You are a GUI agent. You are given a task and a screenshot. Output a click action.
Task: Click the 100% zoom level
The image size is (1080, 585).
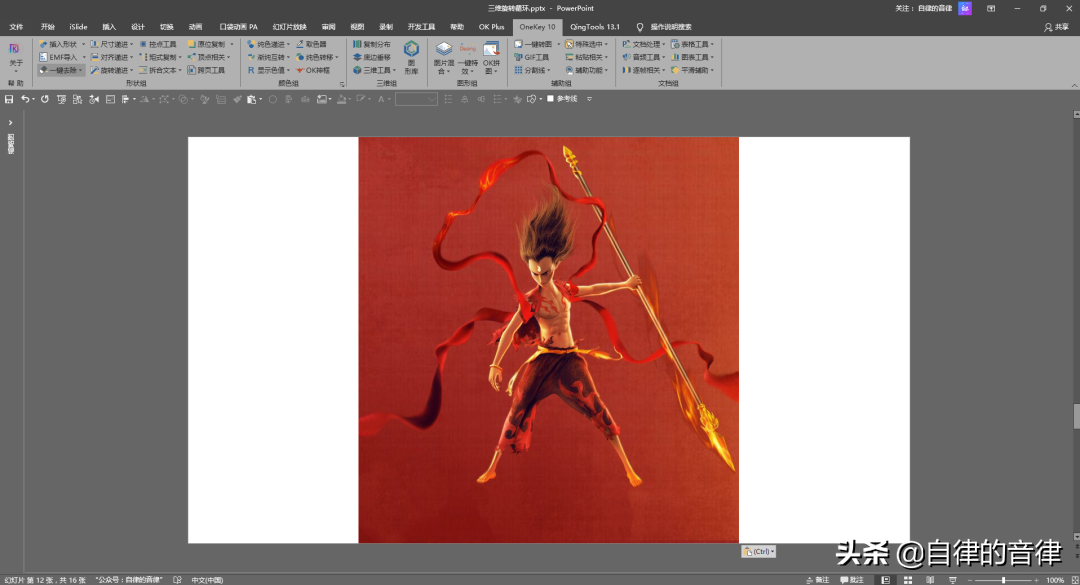click(x=1055, y=580)
